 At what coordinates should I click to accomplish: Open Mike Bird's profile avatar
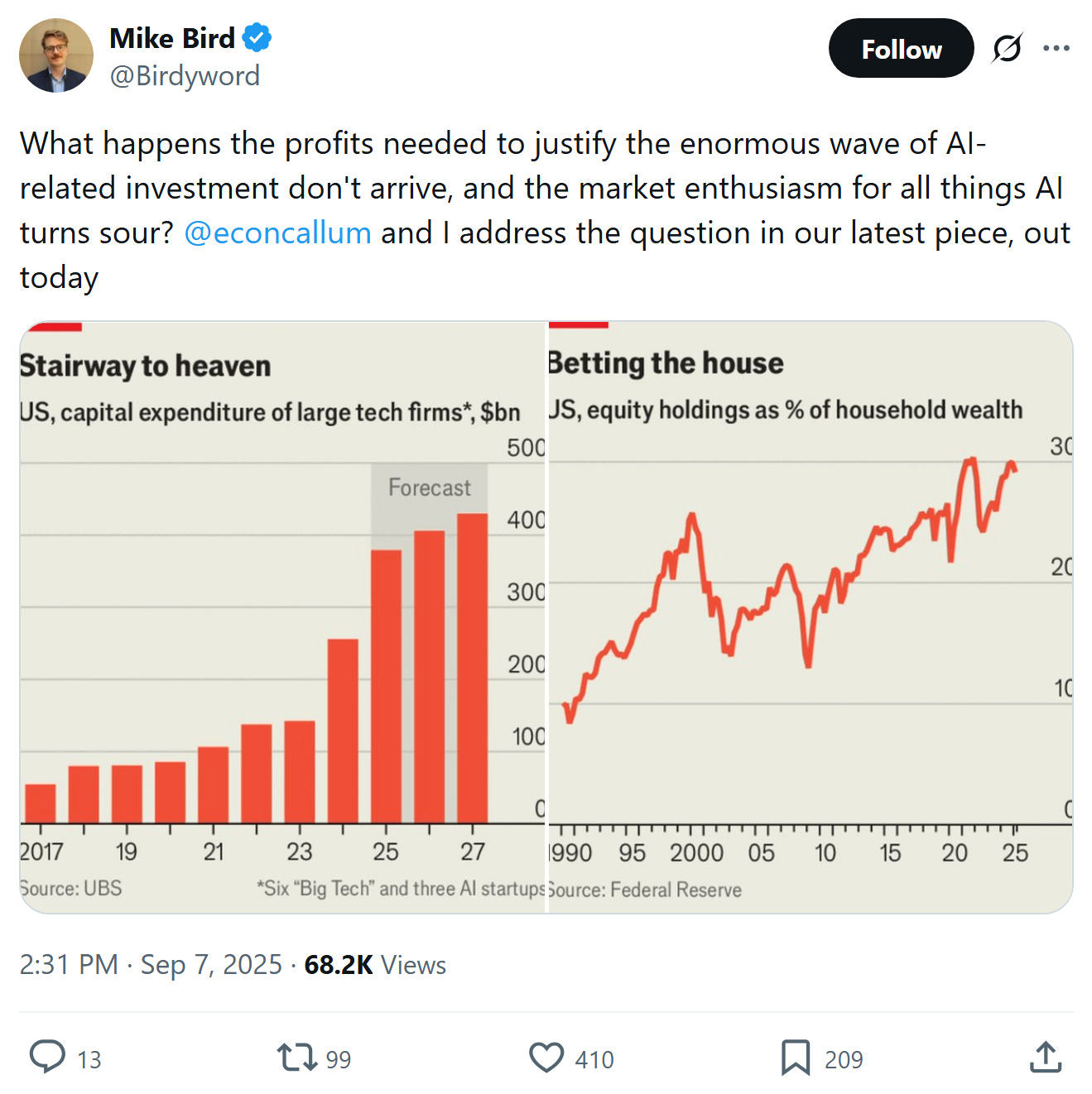tap(56, 55)
